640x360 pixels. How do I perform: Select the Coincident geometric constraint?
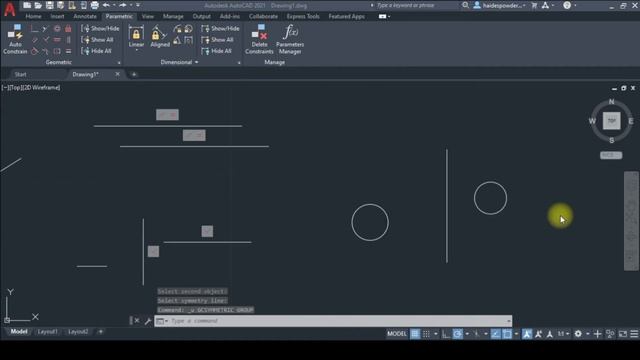[34, 29]
